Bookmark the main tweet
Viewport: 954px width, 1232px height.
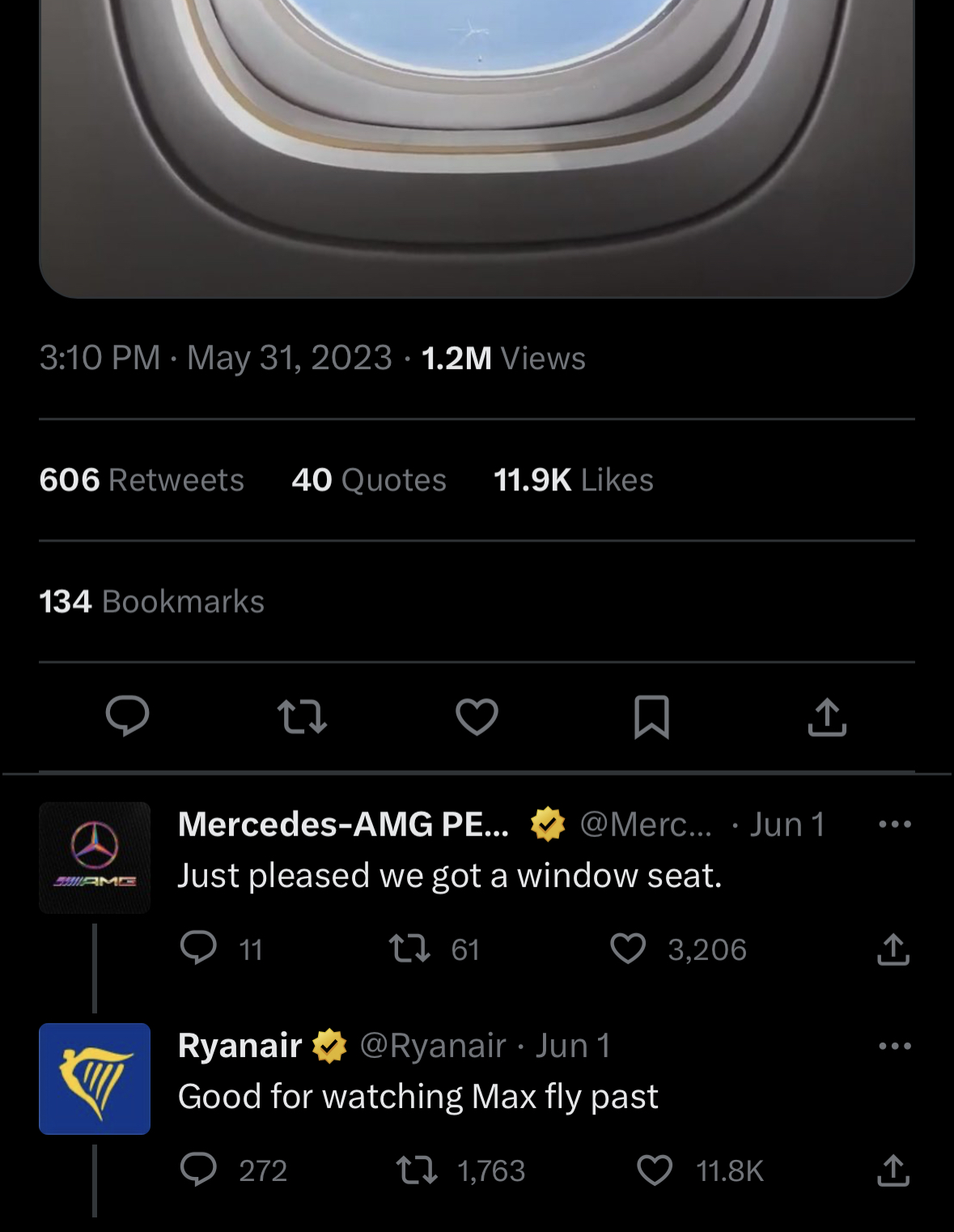tap(651, 716)
